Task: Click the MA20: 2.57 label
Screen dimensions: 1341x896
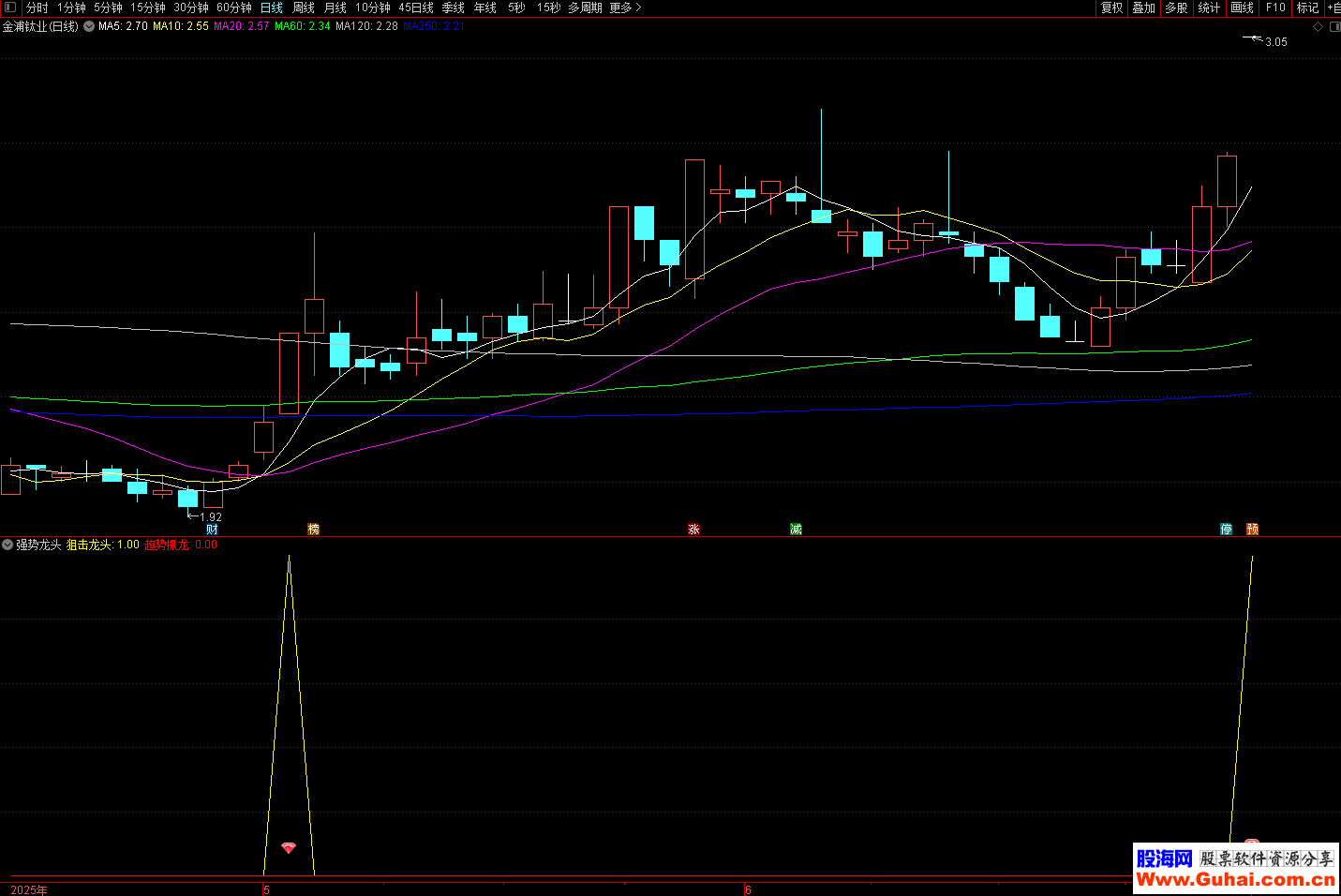Action: tap(242, 26)
